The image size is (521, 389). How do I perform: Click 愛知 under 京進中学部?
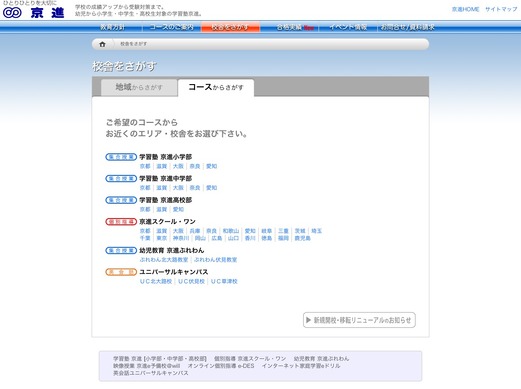coord(211,188)
